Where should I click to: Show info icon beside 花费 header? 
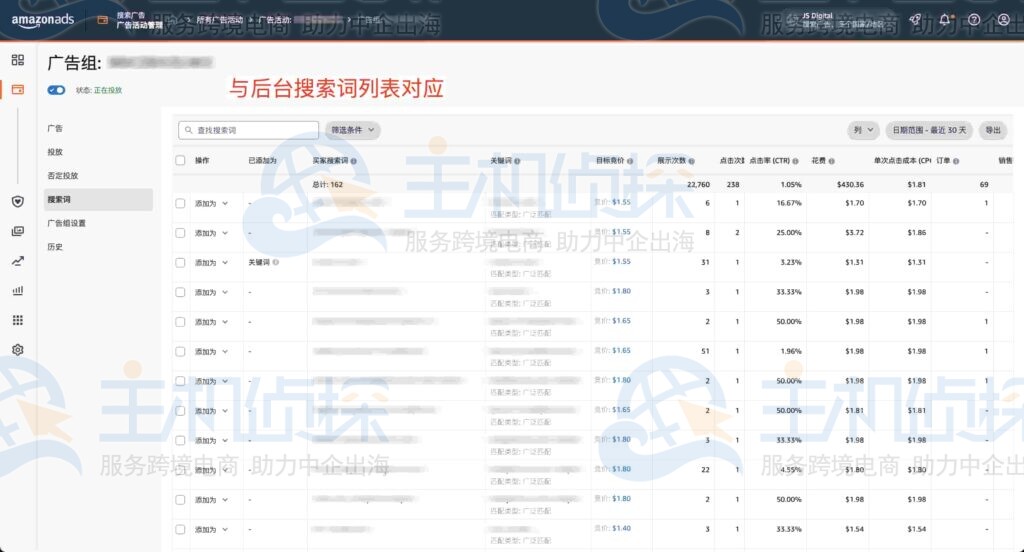831,161
